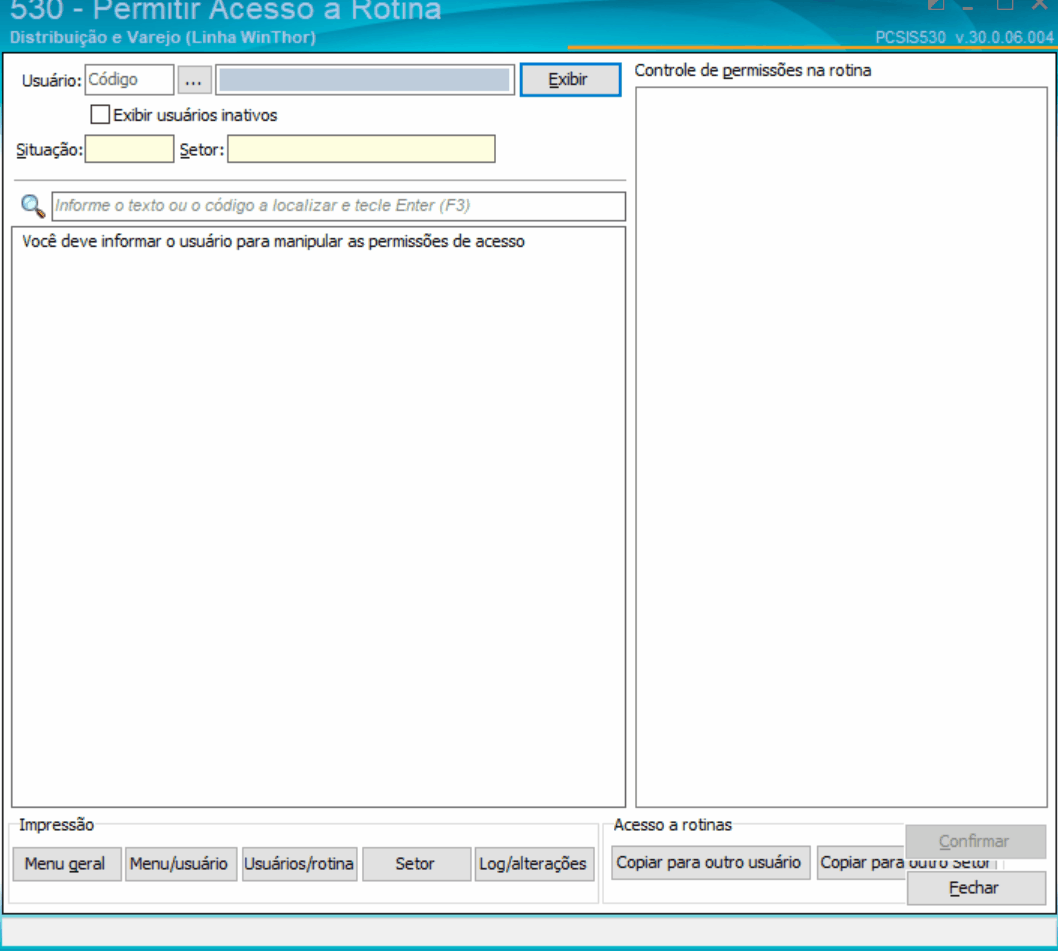Close the window with Fechar button
The height and width of the screenshot is (951, 1058).
coord(976,888)
